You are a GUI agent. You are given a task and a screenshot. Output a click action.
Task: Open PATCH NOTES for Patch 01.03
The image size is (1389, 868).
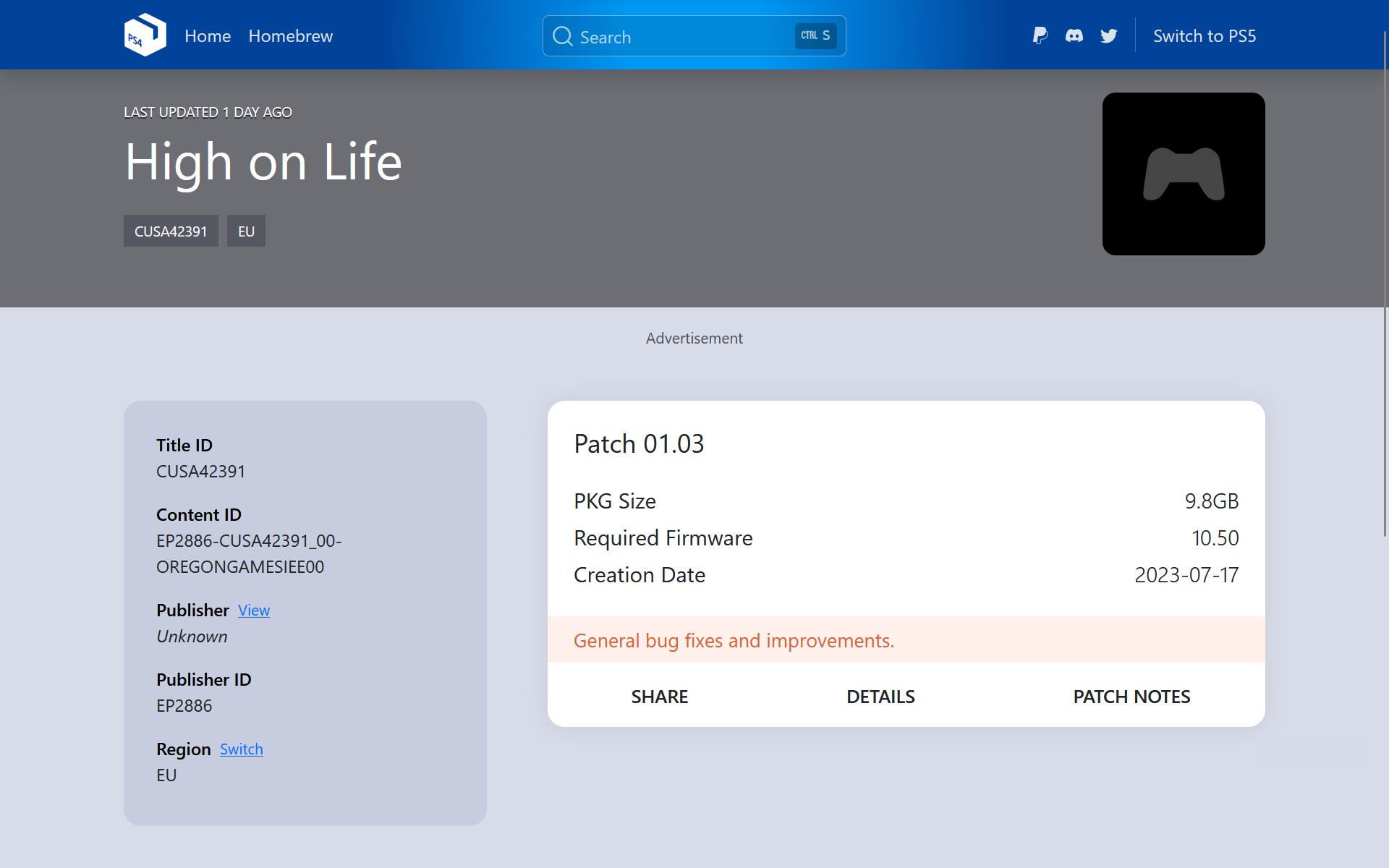click(x=1131, y=696)
